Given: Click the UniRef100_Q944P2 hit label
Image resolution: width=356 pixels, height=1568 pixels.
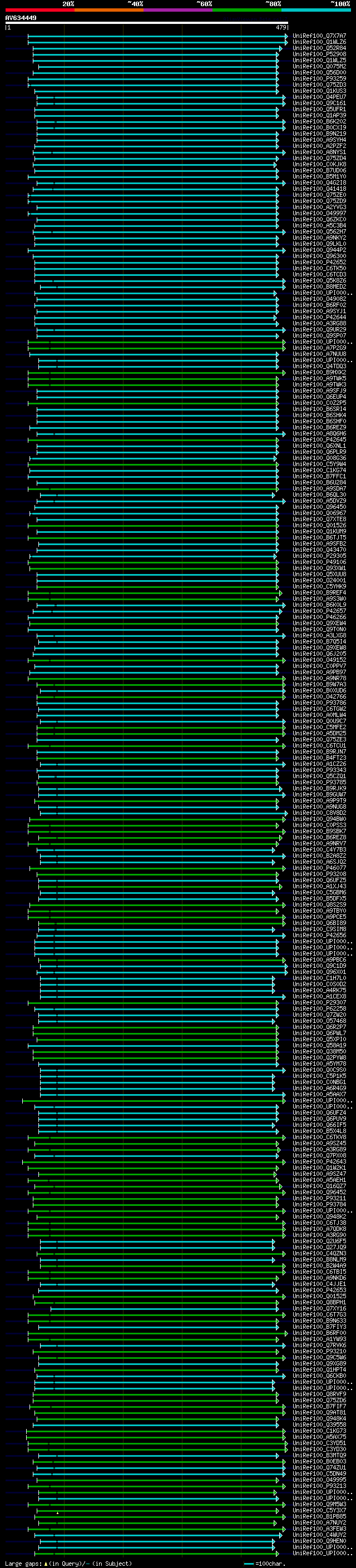Looking at the screenshot, I should coord(319,250).
